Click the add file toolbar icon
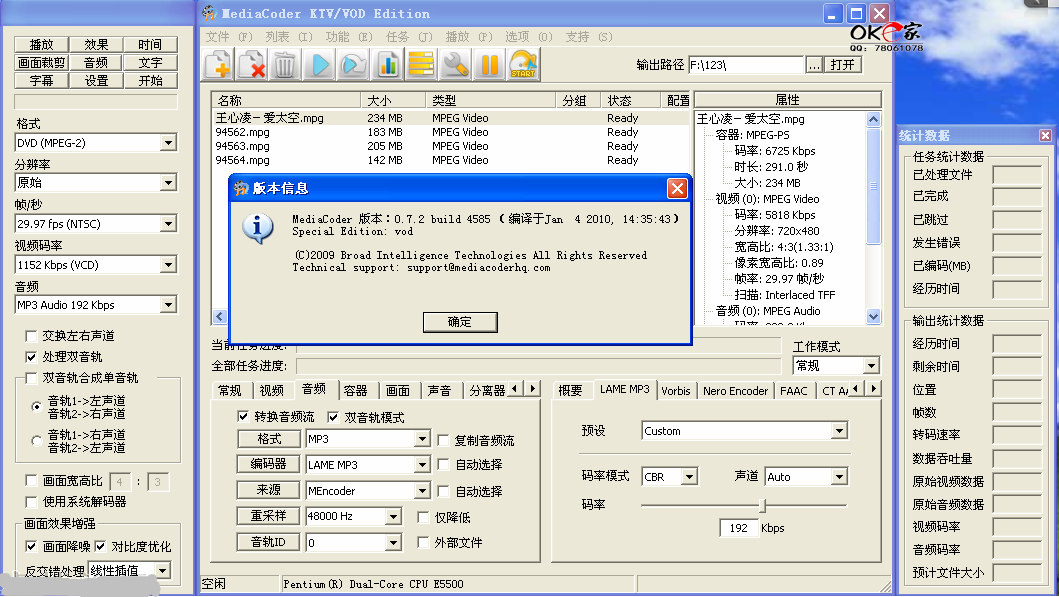Viewport: 1059px width, 597px height. (218, 65)
